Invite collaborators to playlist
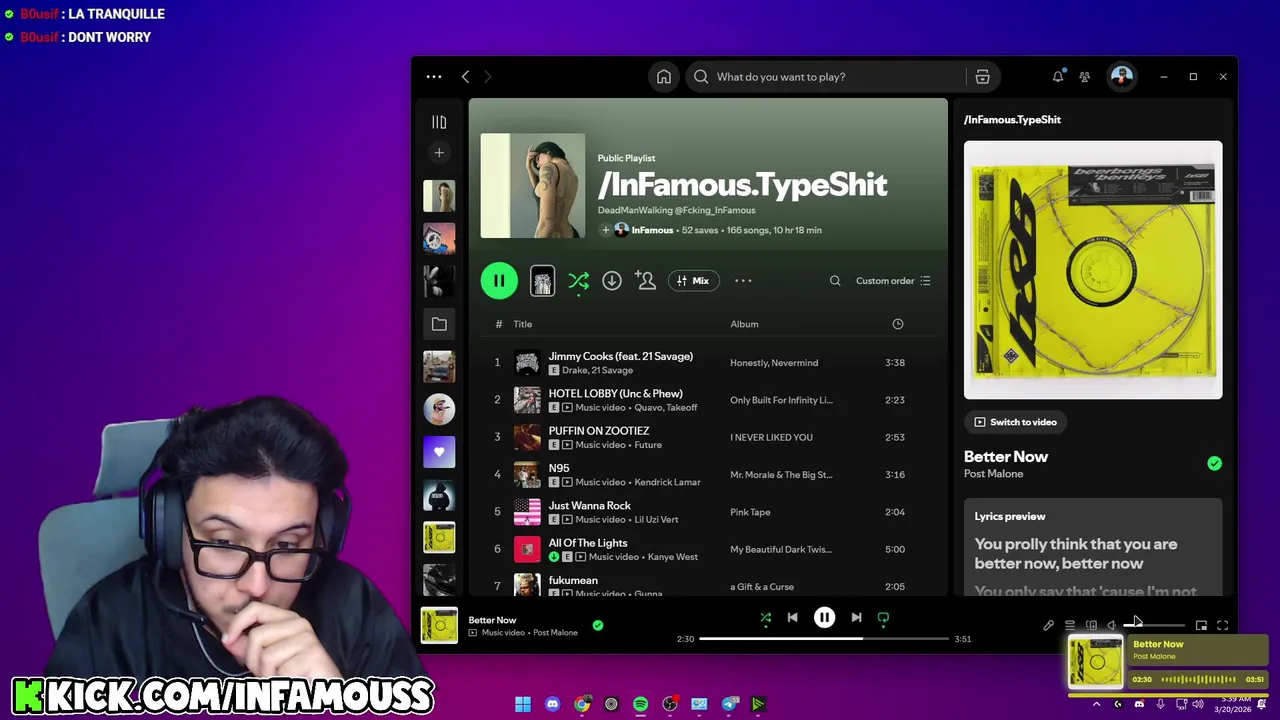 point(646,281)
